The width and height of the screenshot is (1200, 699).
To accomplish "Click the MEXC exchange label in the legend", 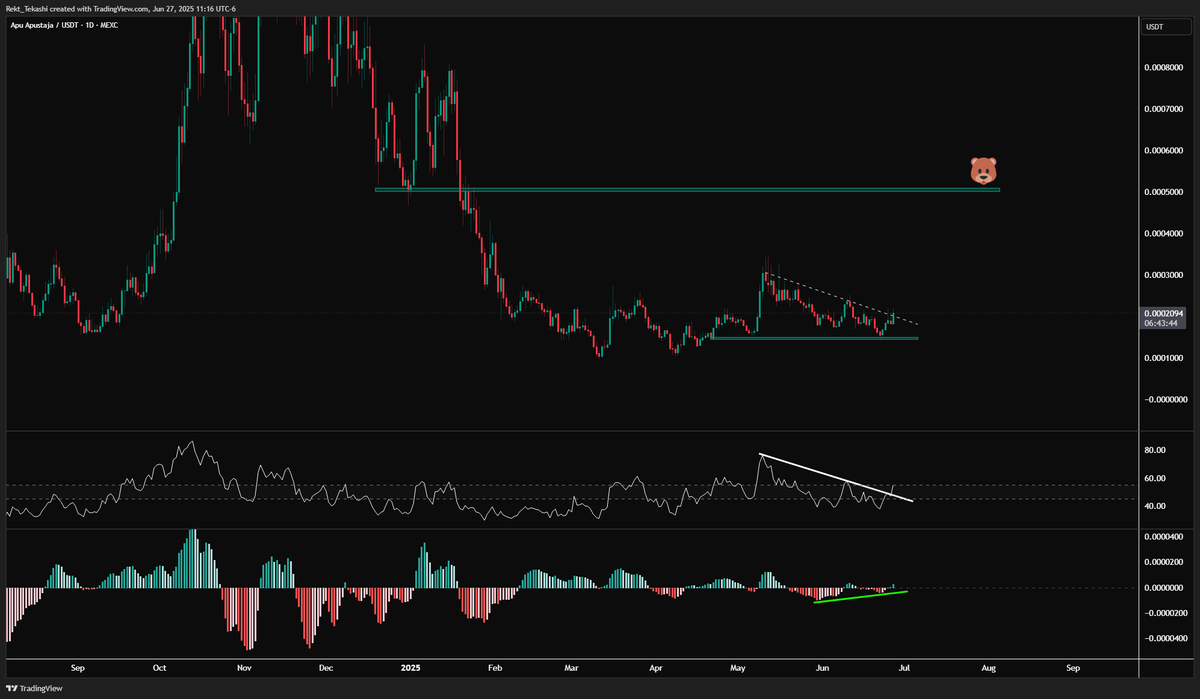I will [109, 25].
